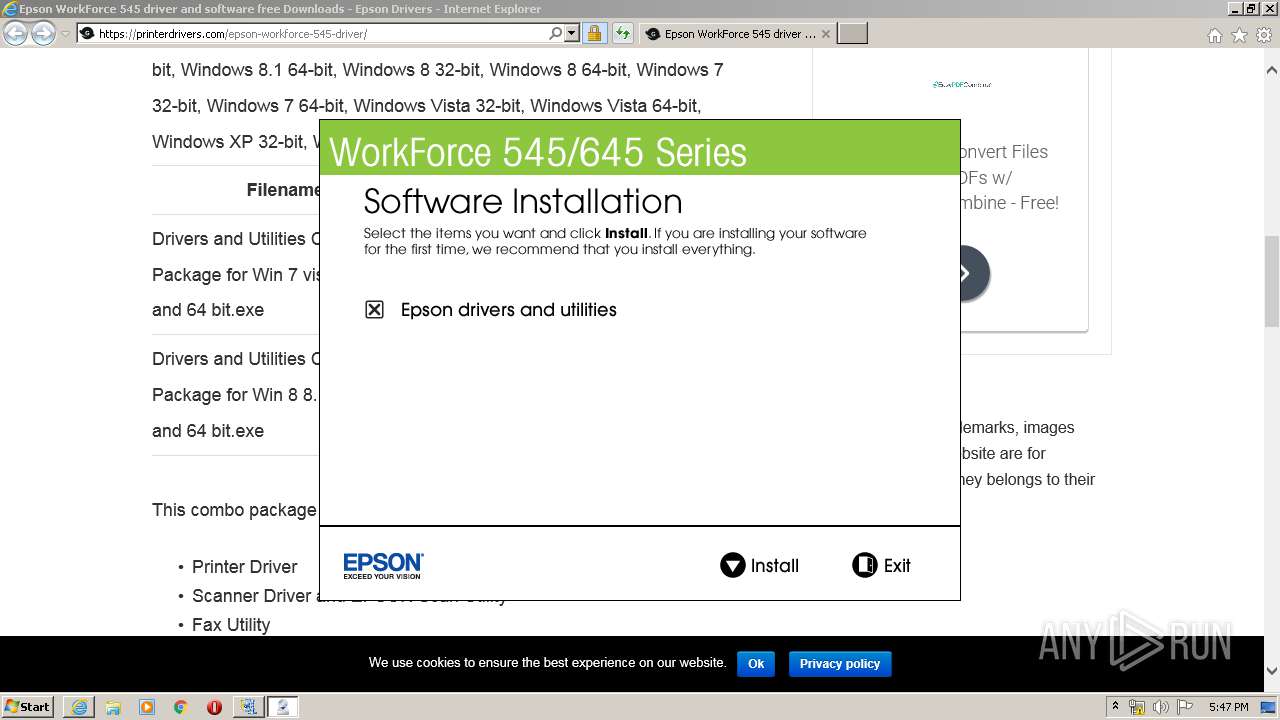Screen dimensions: 1280x720
Task: Uncheck the Epson drivers and utilities checkbox
Action: pyautogui.click(x=374, y=310)
